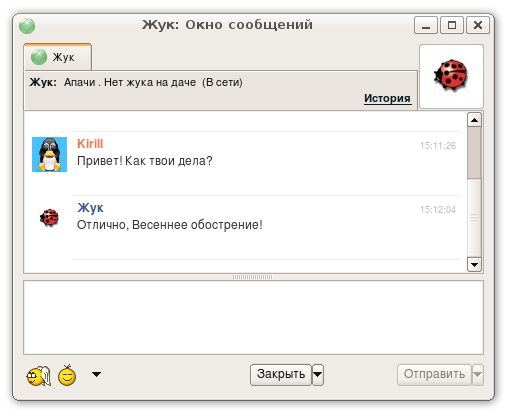506x413 pixels.
Task: Click the small ladybug avatar beside Жук message
Action: coord(49,218)
